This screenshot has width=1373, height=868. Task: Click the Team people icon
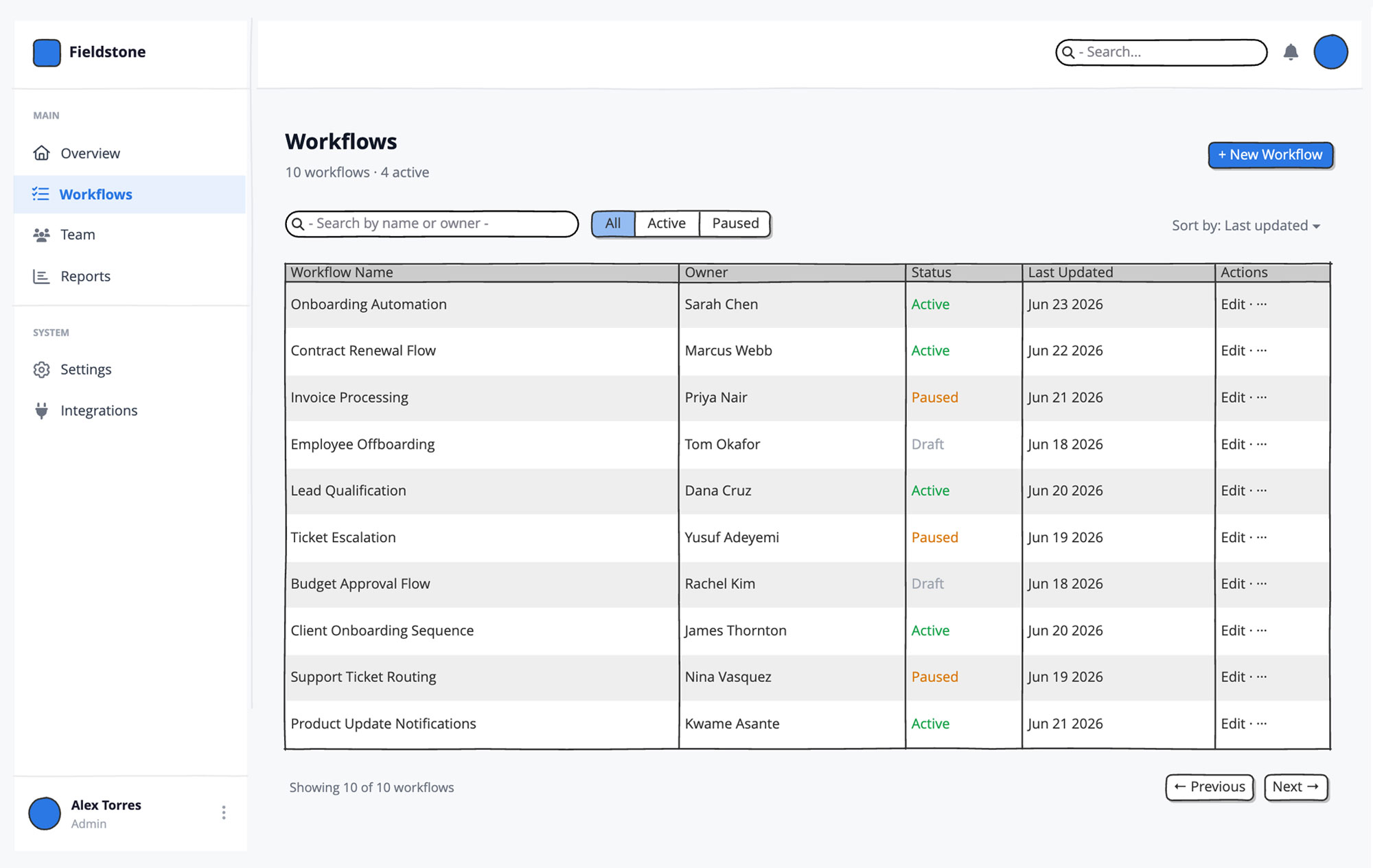[x=41, y=235]
